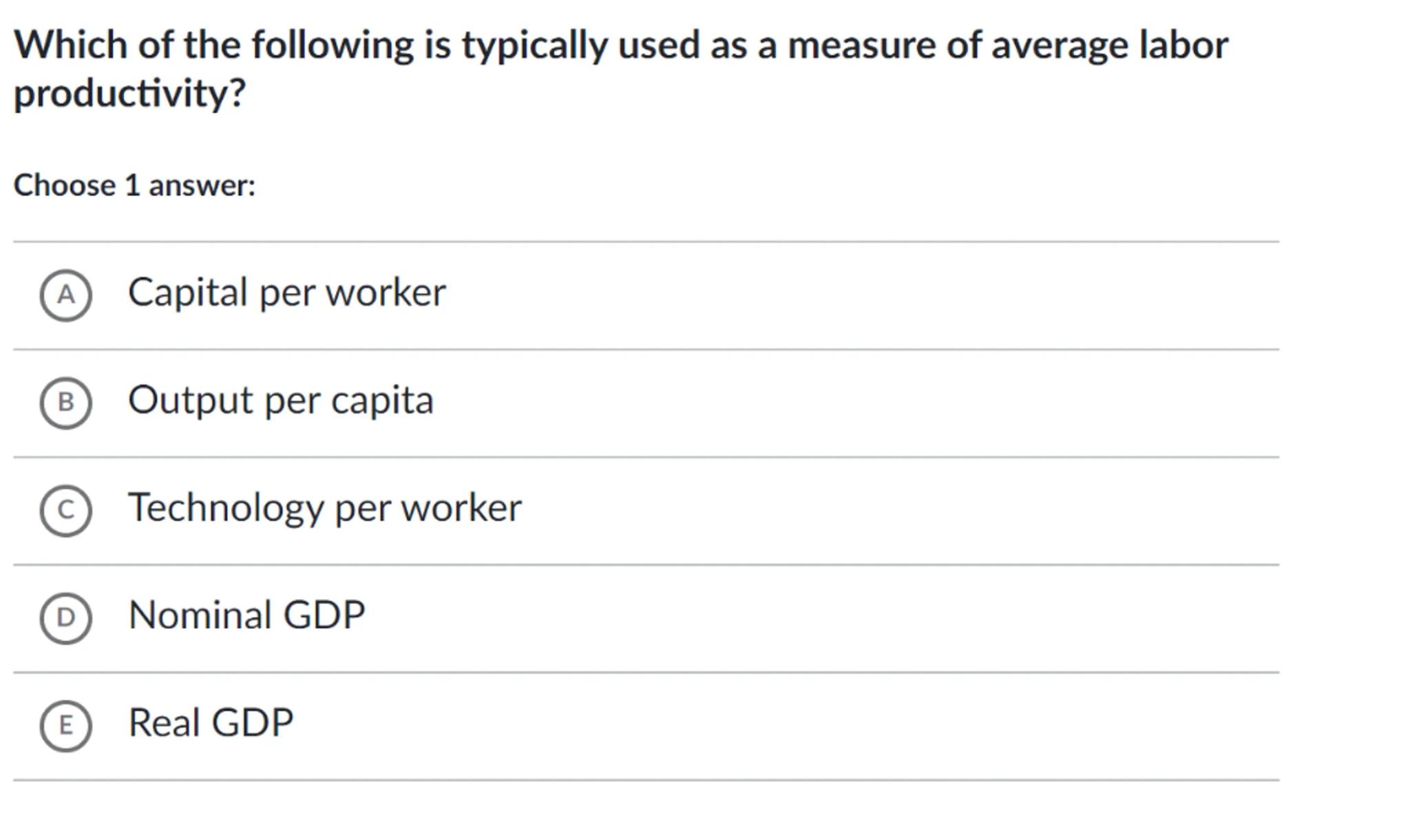Select the 'Real GDP' answer label

pos(211,723)
